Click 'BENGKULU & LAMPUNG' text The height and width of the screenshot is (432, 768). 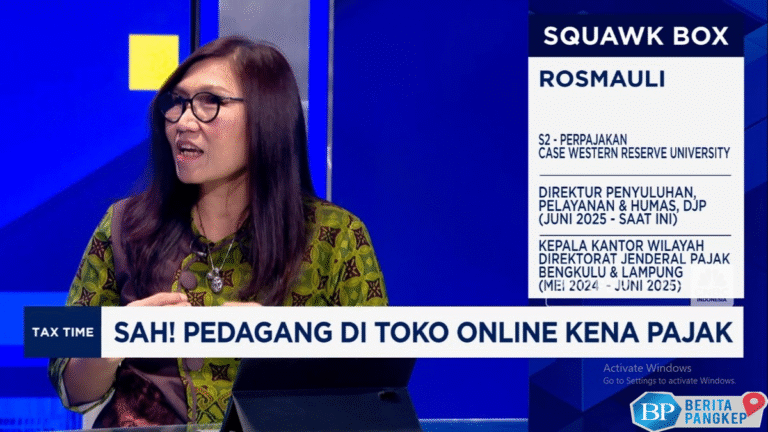click(x=610, y=272)
